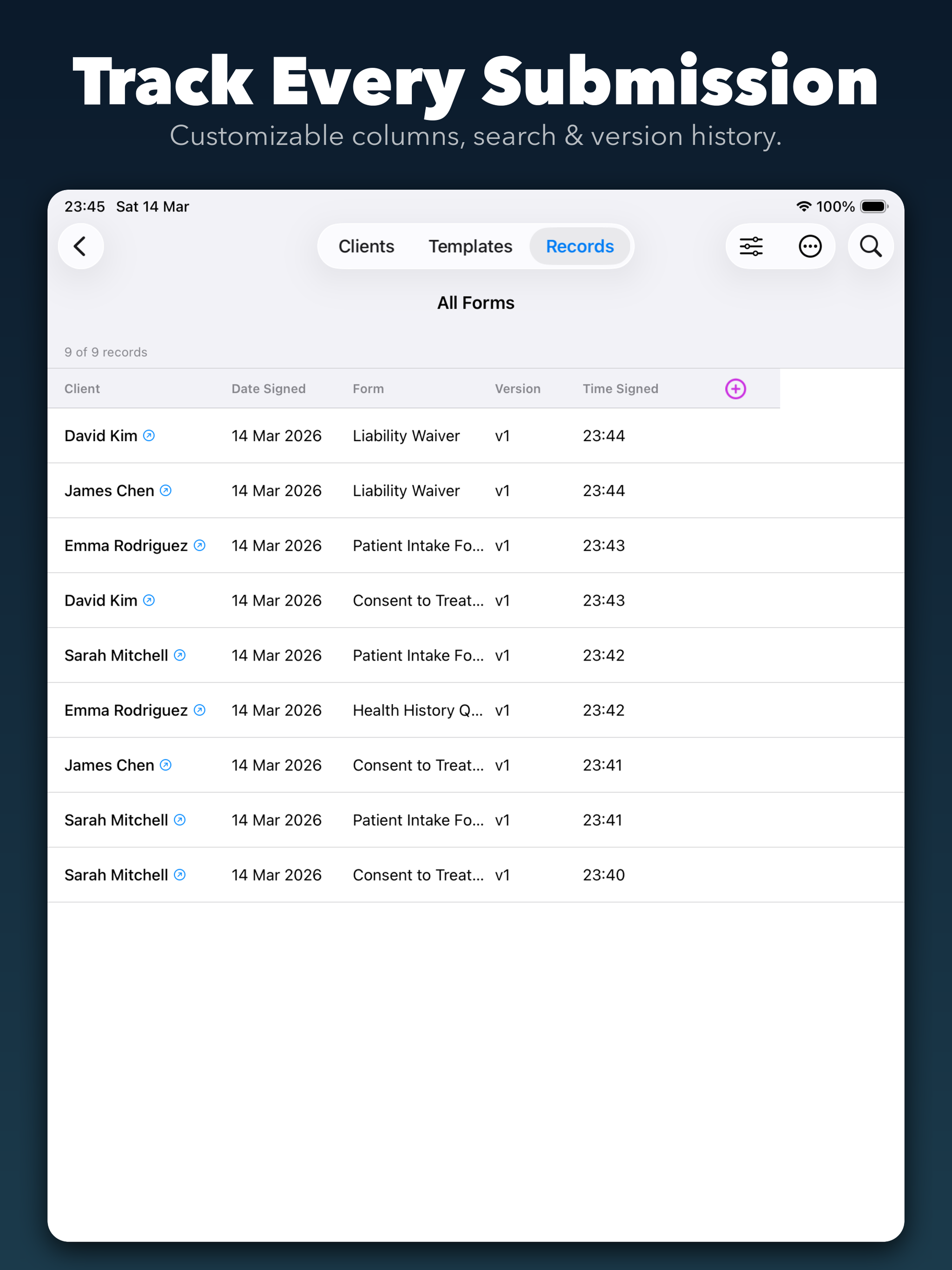This screenshot has width=952, height=1270.
Task: Sort by the Client column header
Action: tap(82, 389)
